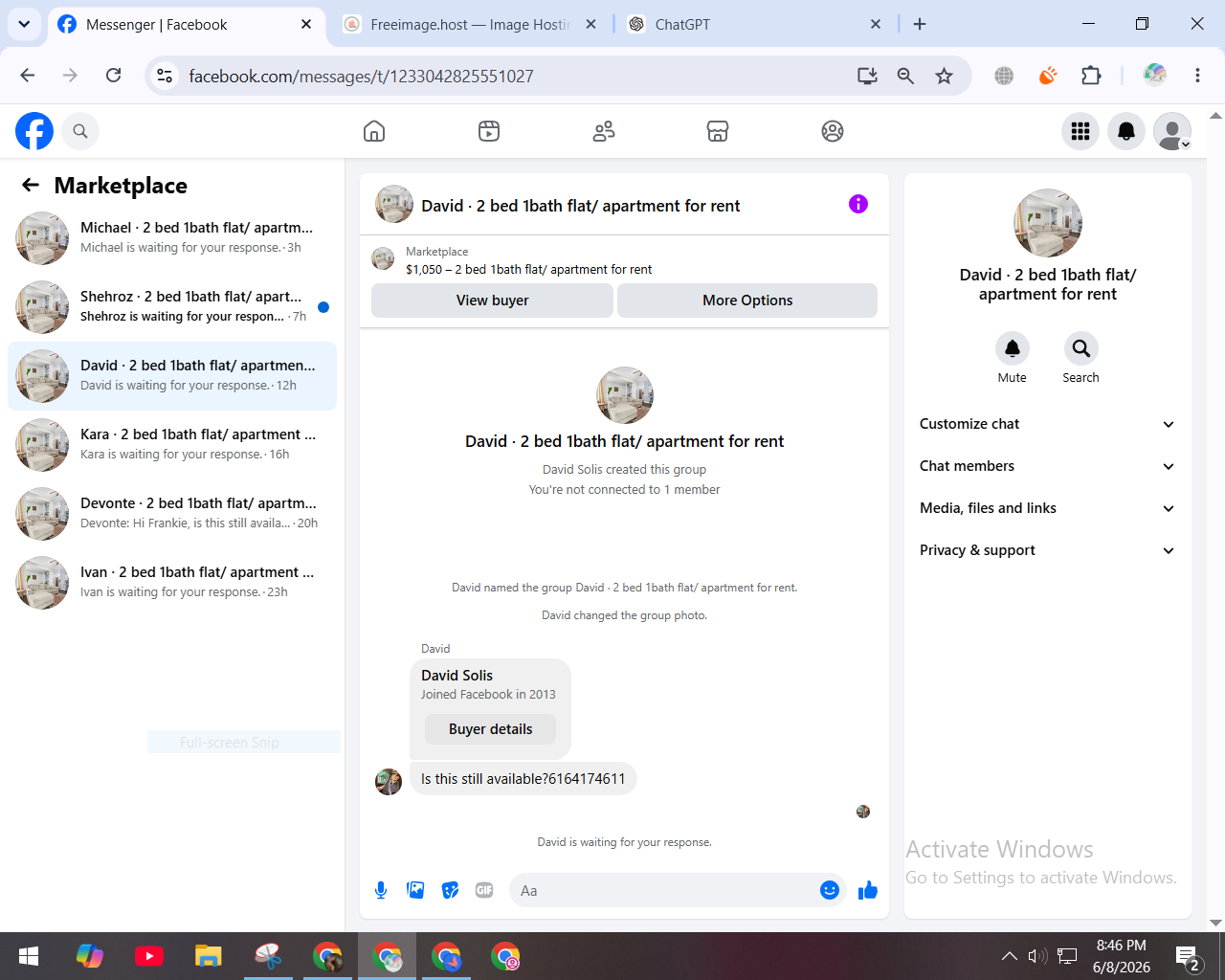Reload the page in browser toolbar
The width and height of the screenshot is (1225, 980).
coord(113,76)
